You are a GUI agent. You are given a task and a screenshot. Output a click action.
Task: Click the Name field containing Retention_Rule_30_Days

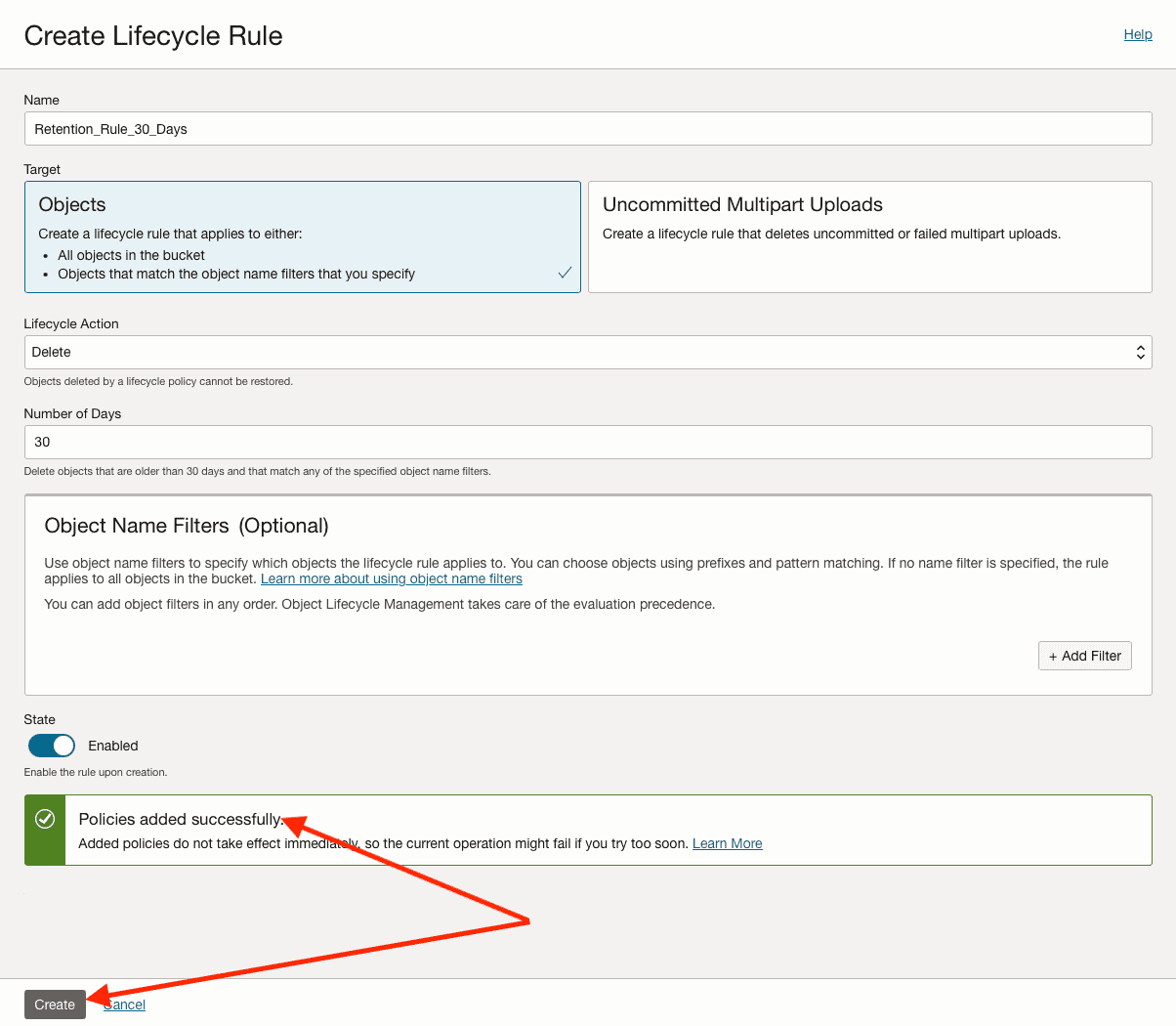(587, 129)
